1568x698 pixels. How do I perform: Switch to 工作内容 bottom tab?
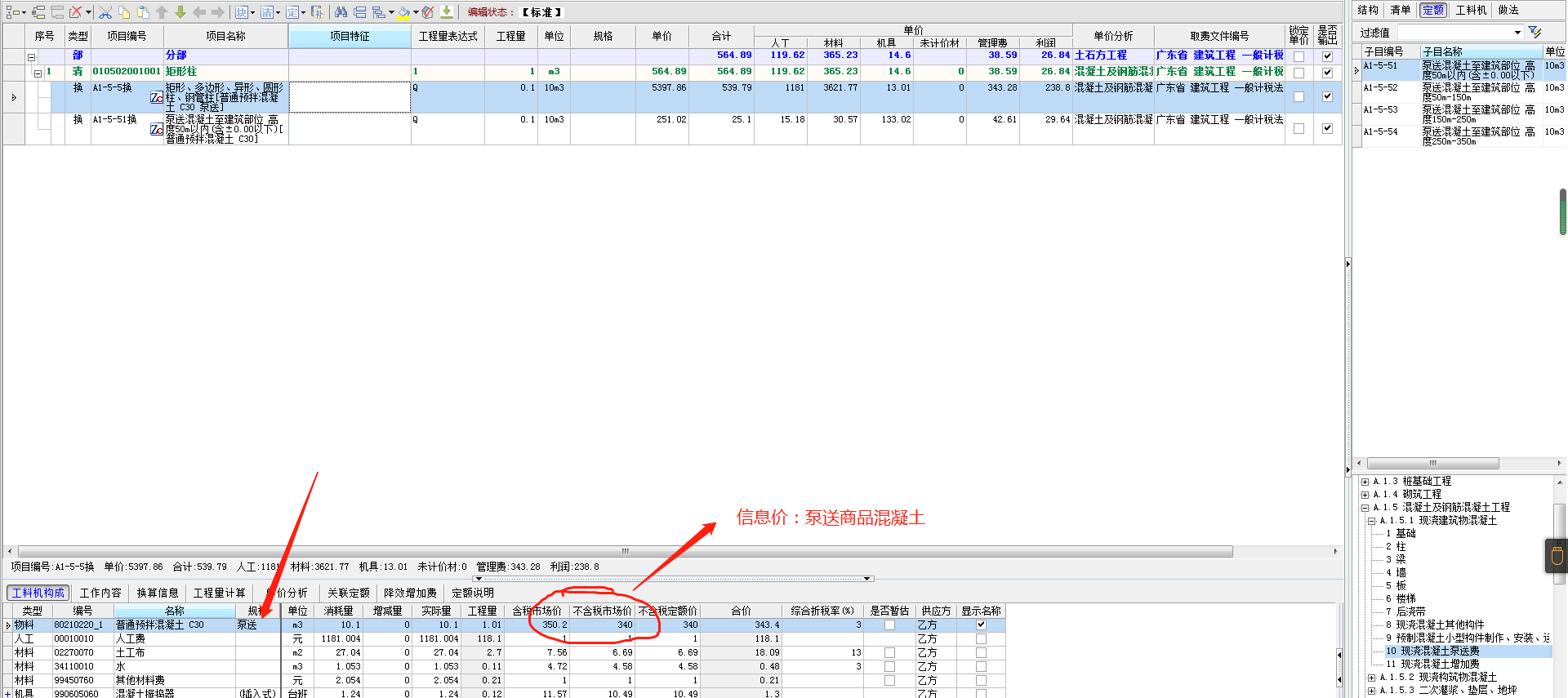[x=100, y=593]
